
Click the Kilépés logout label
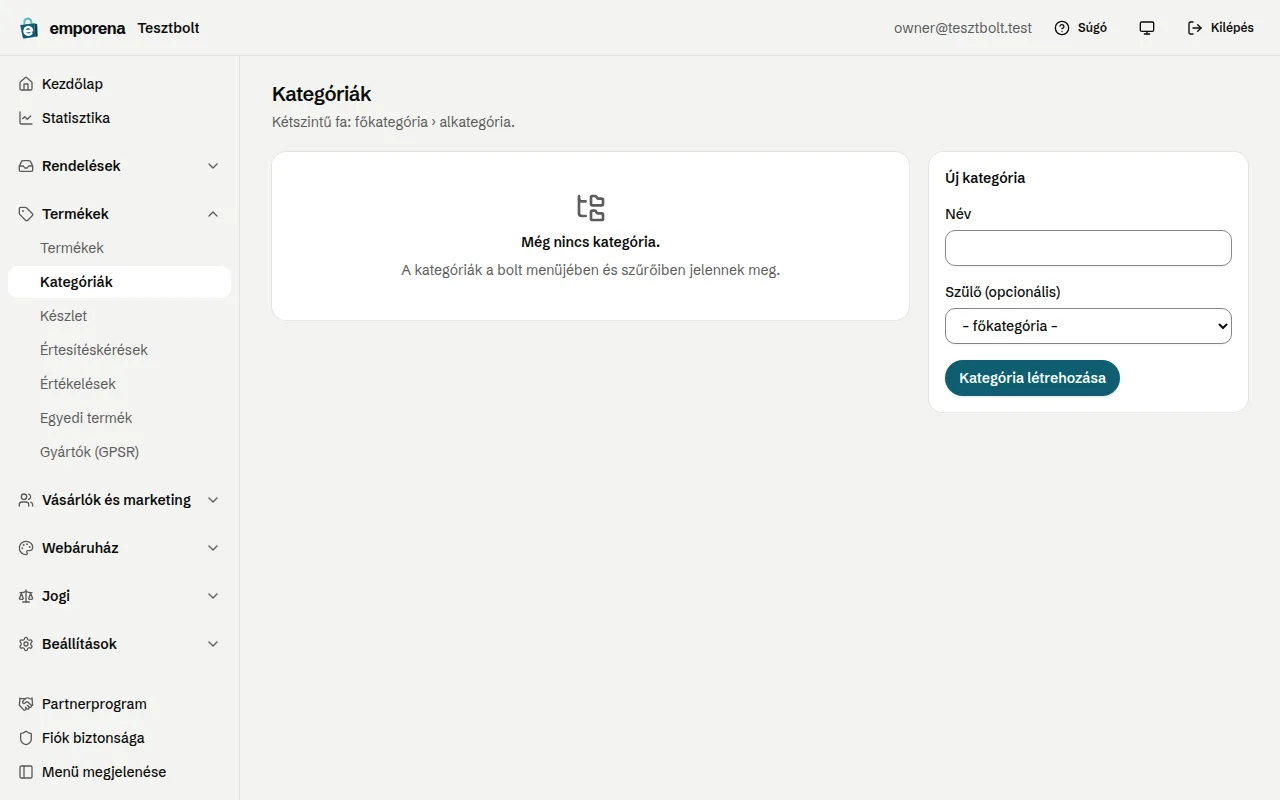pos(1232,28)
